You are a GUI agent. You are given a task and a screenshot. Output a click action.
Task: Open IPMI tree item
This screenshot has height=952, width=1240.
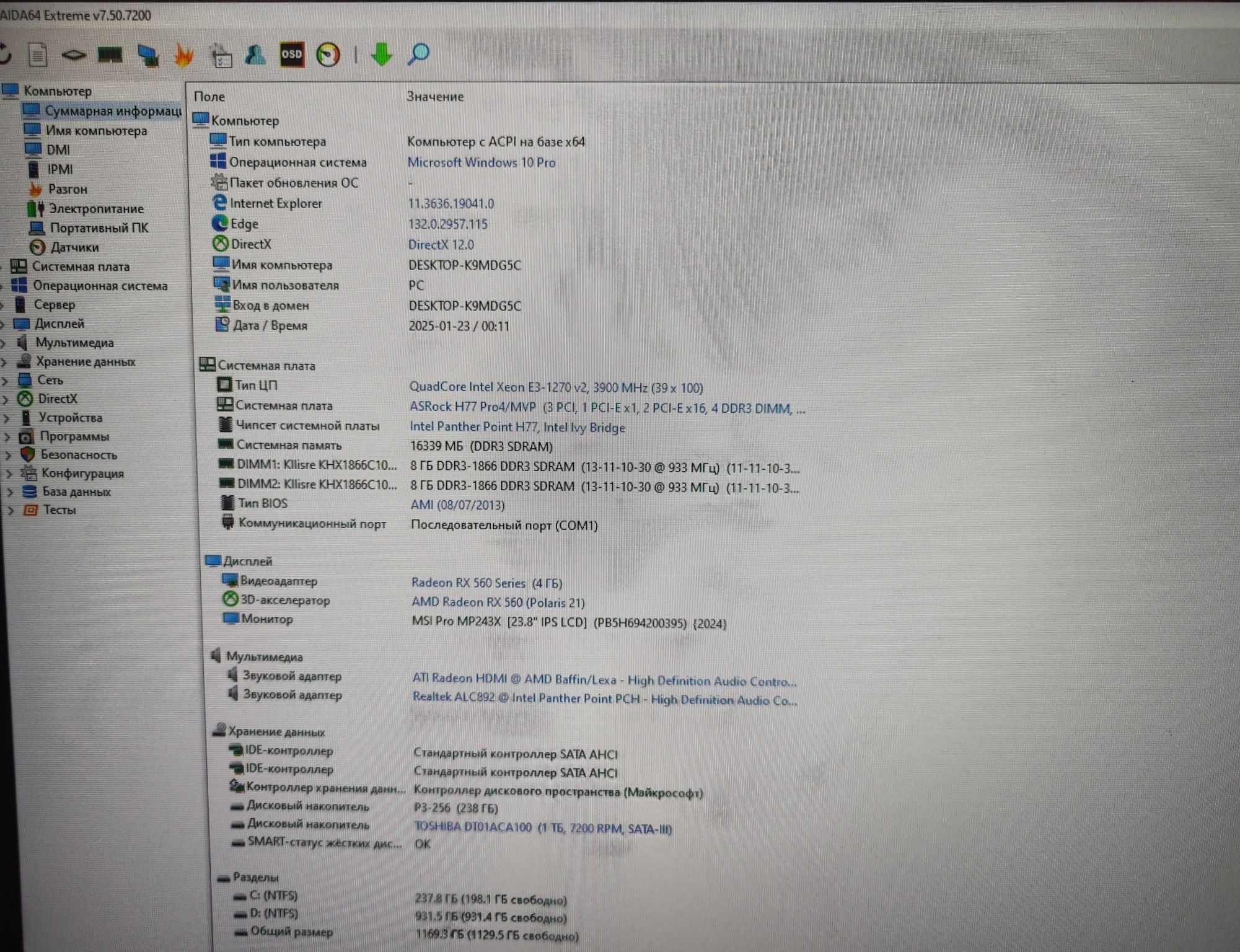click(50, 169)
